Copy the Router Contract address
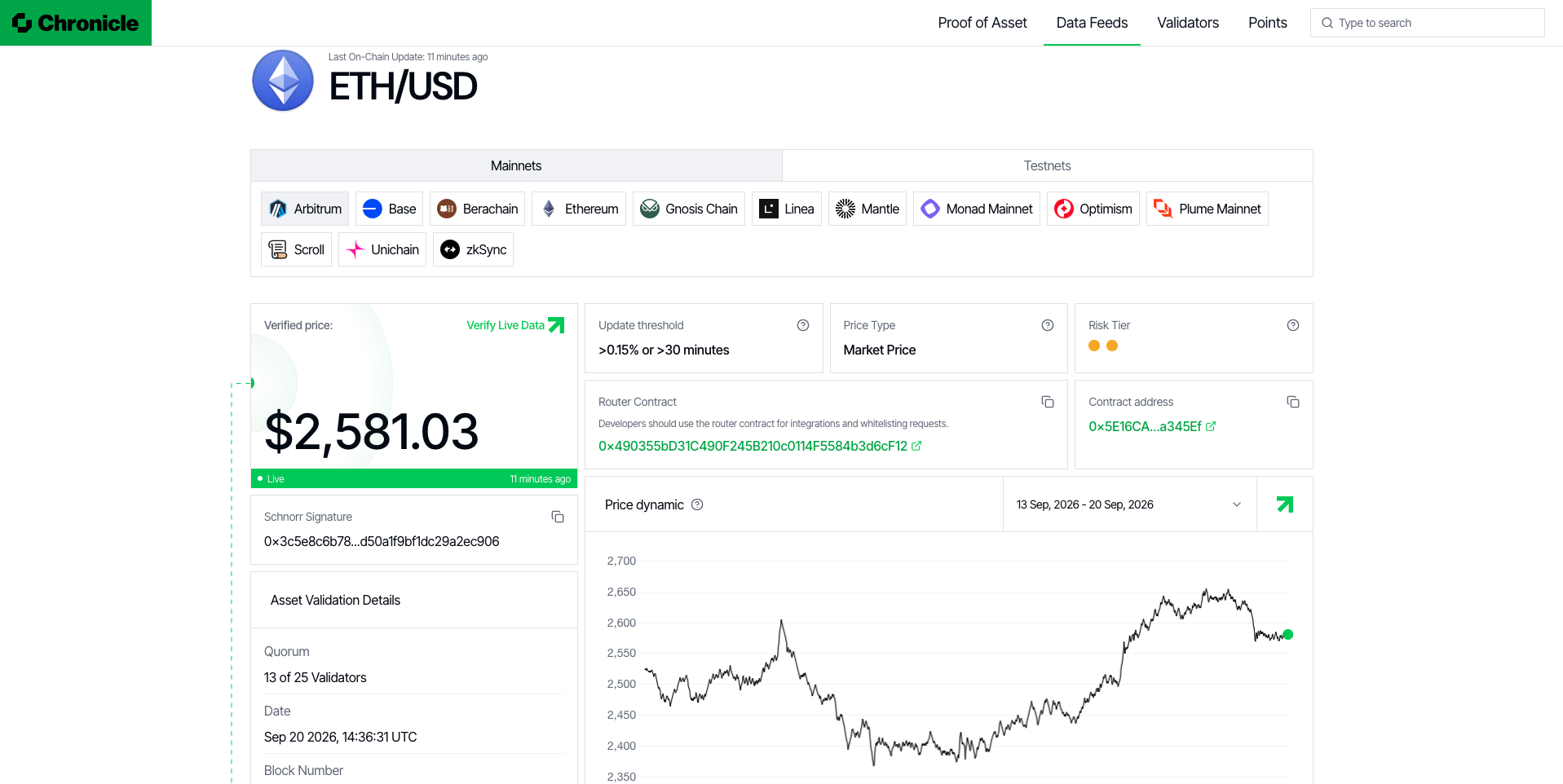 coord(1048,402)
